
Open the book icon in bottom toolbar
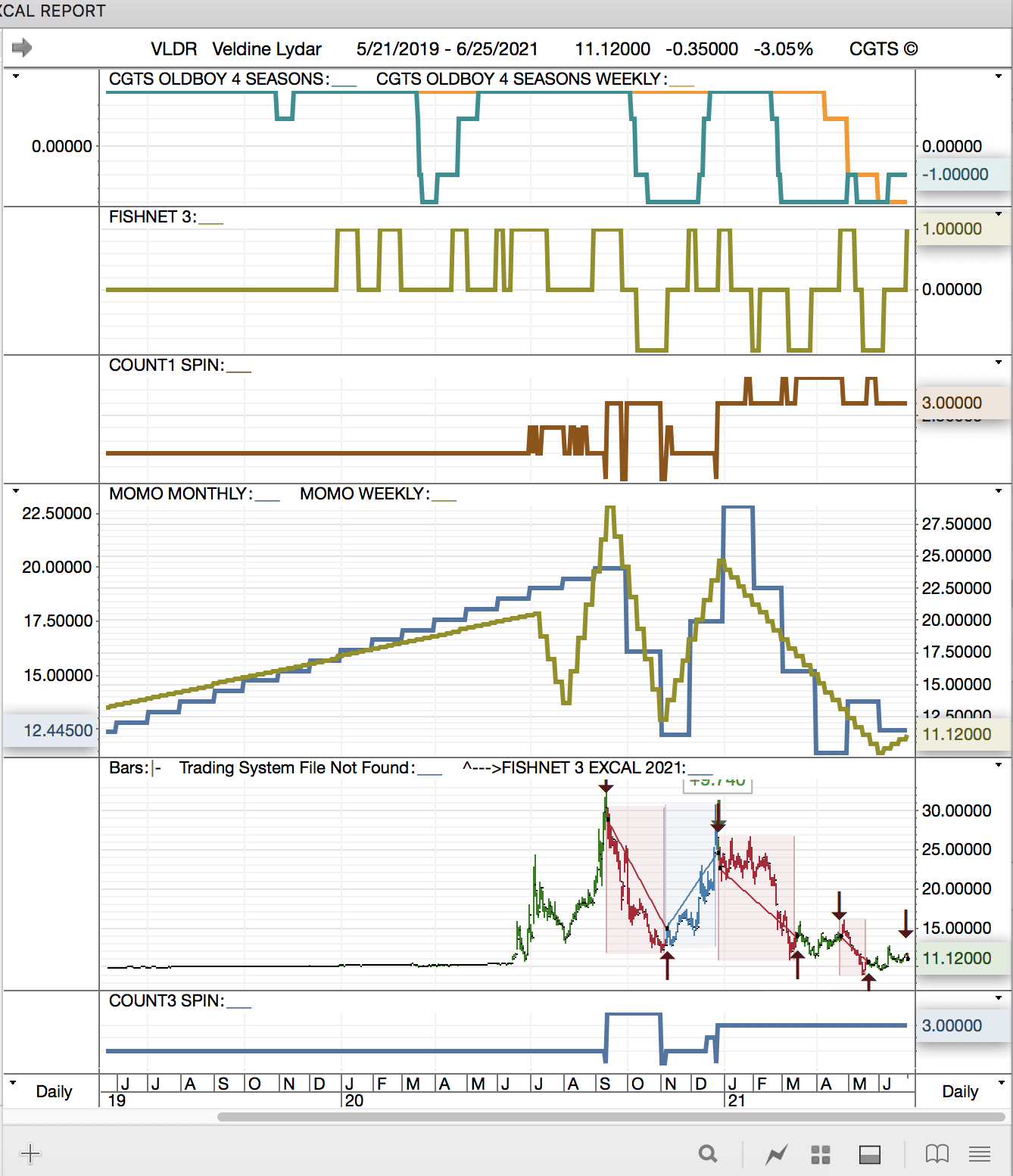pos(937,1154)
